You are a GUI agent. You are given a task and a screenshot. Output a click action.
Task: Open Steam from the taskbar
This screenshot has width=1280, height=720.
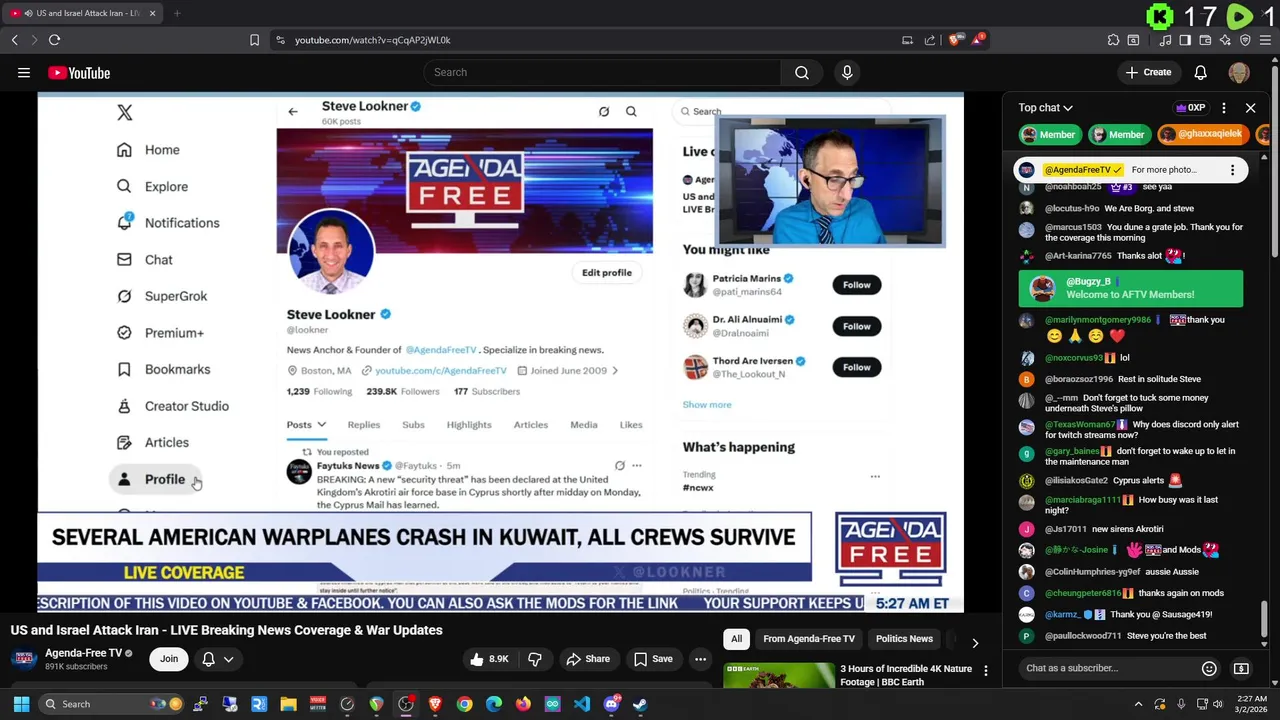click(640, 704)
